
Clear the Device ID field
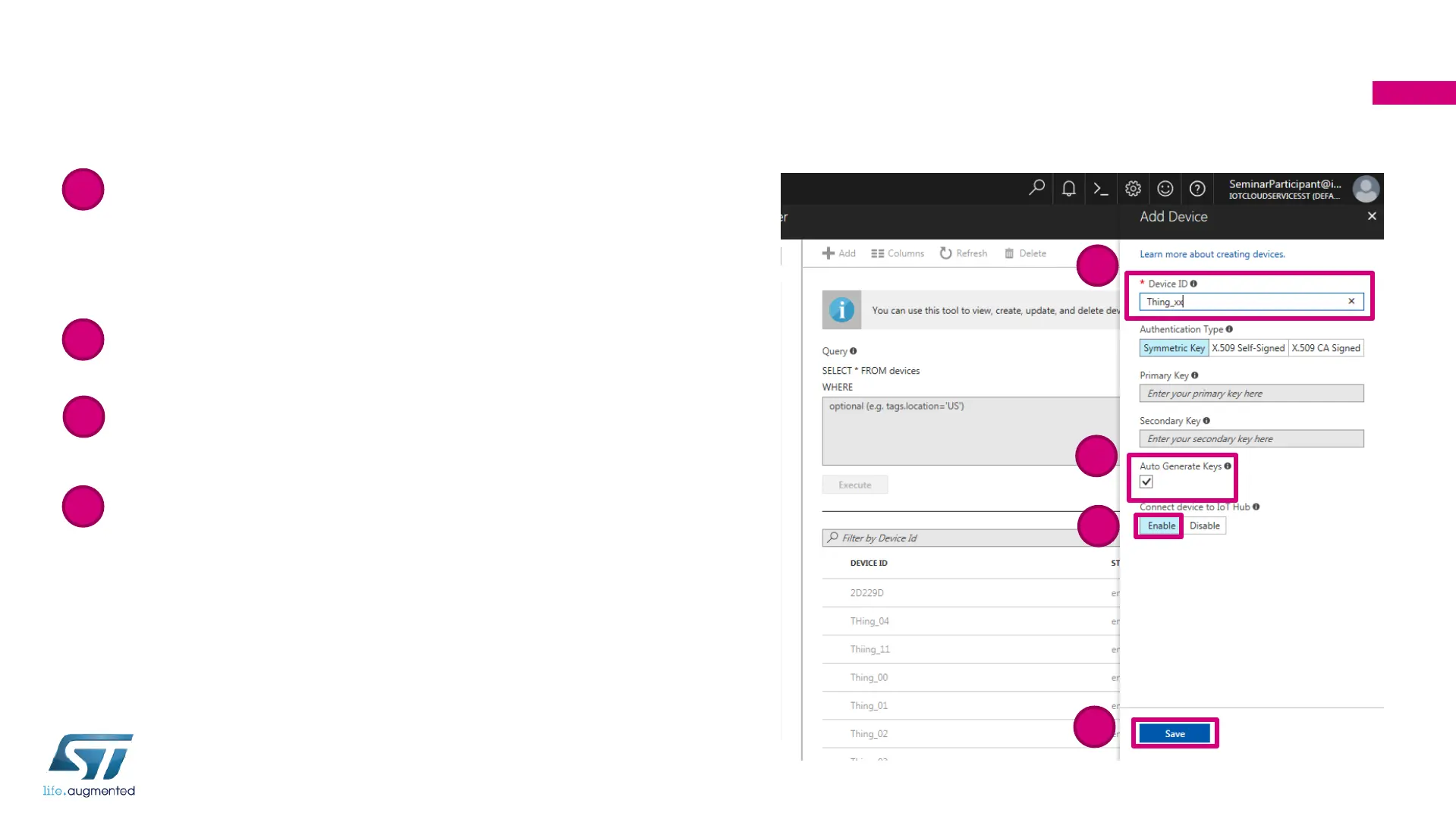(x=1351, y=301)
